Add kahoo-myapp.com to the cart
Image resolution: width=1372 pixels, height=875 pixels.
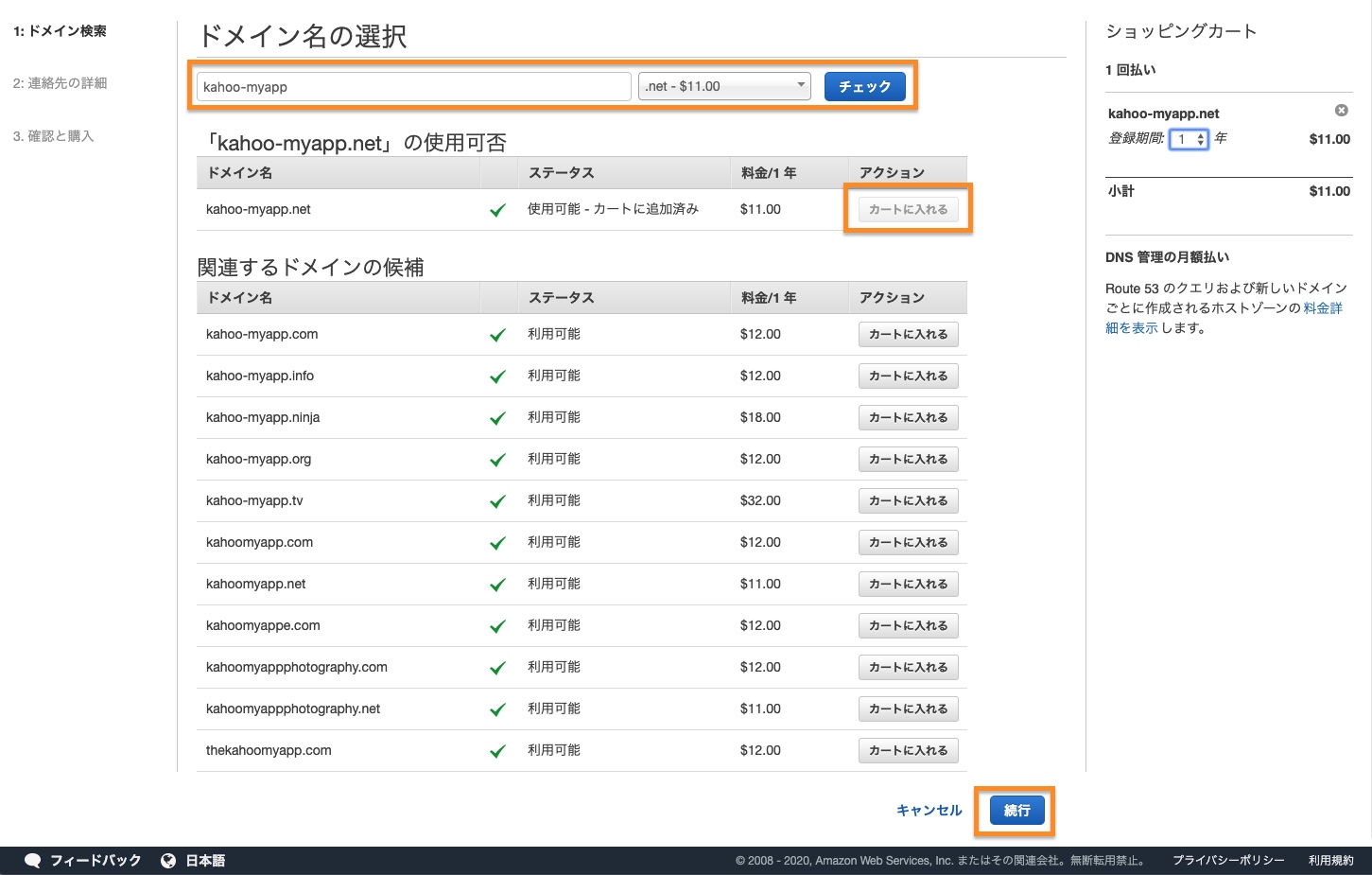tap(908, 335)
